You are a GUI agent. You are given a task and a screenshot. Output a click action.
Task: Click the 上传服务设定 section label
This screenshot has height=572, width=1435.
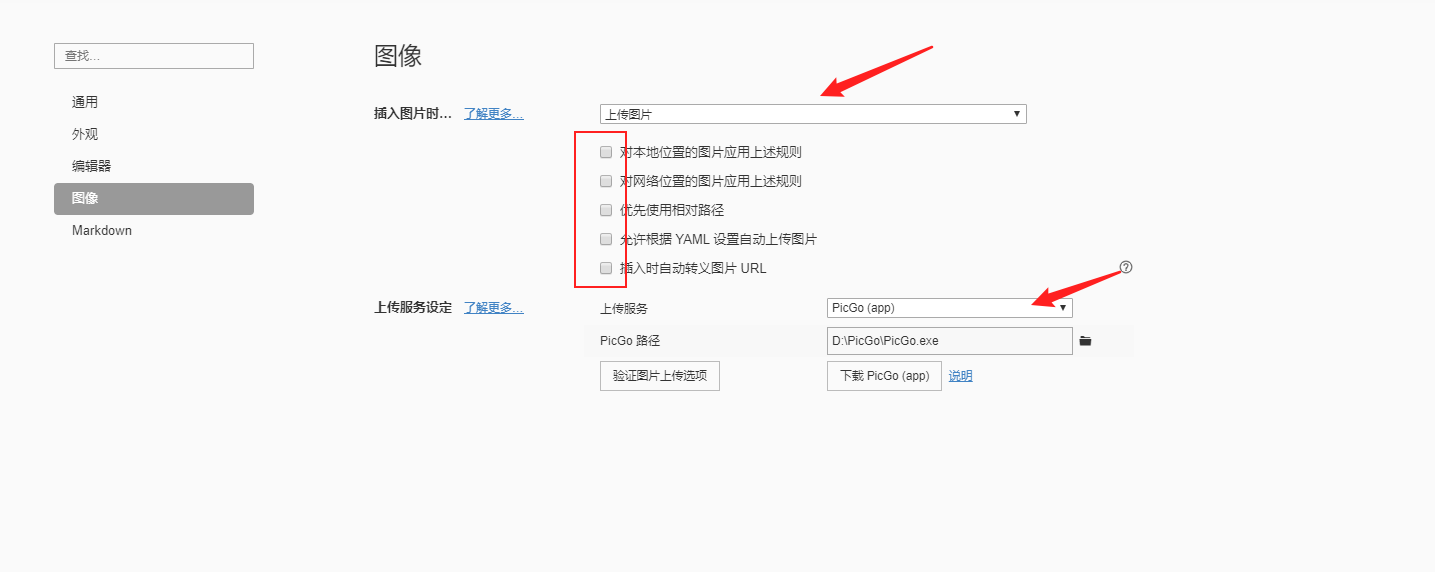pyautogui.click(x=413, y=308)
